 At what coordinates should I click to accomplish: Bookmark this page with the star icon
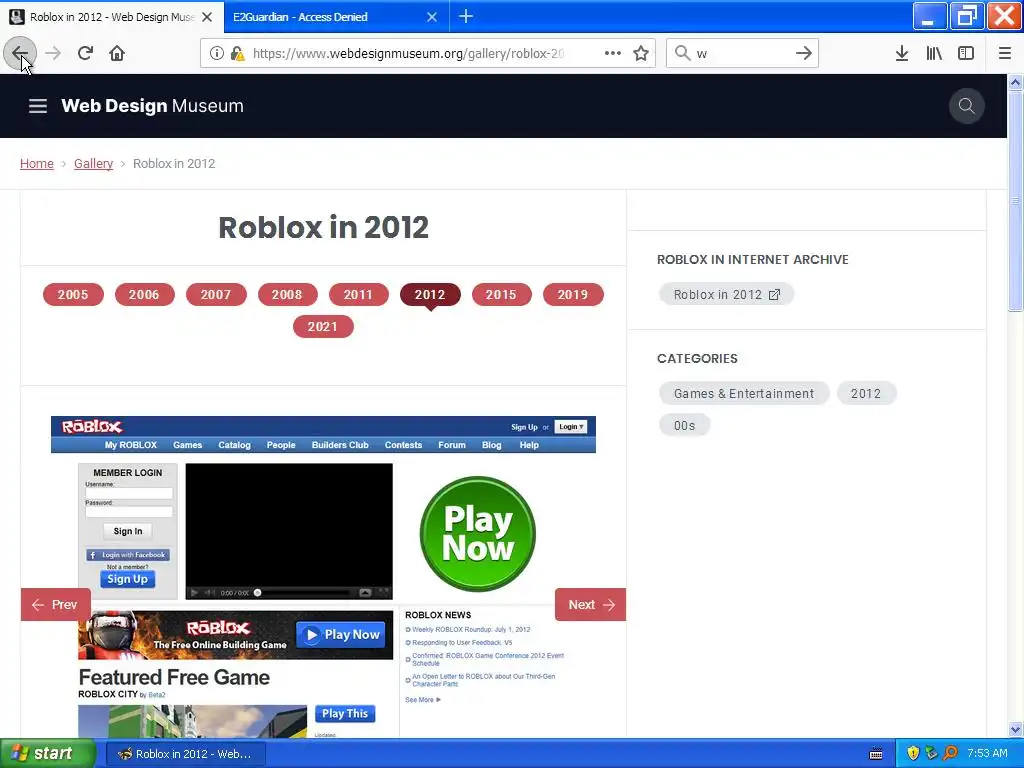tap(641, 53)
